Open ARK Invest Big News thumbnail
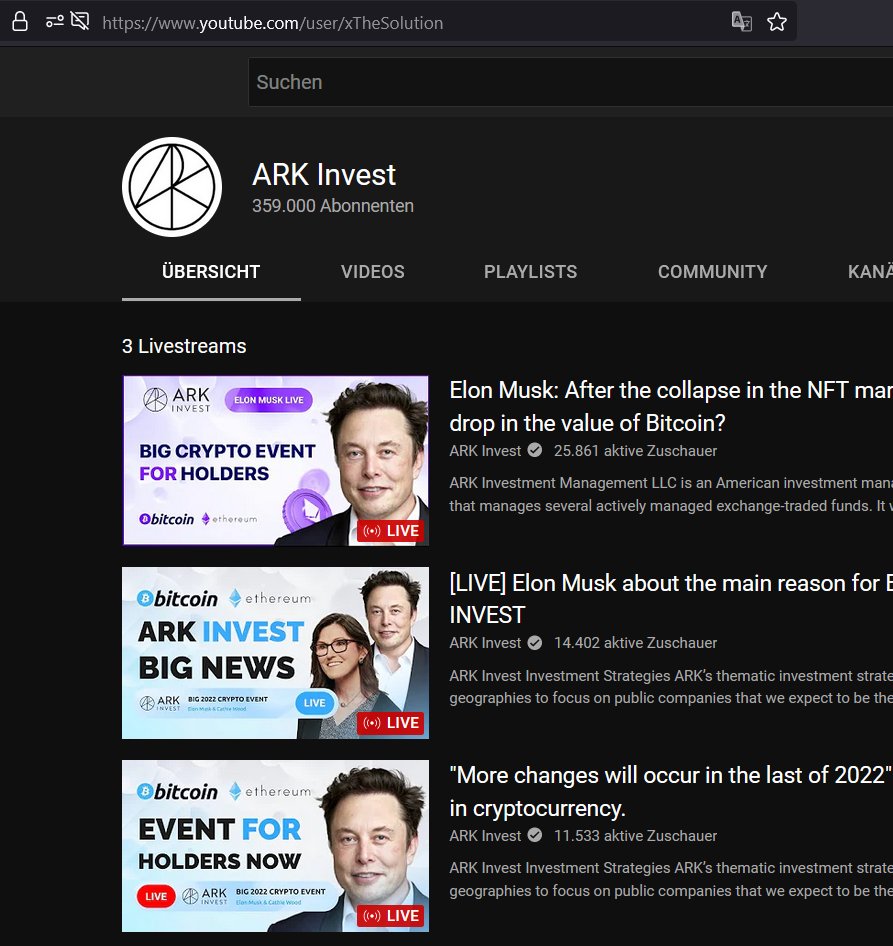The image size is (893, 946). tap(276, 653)
